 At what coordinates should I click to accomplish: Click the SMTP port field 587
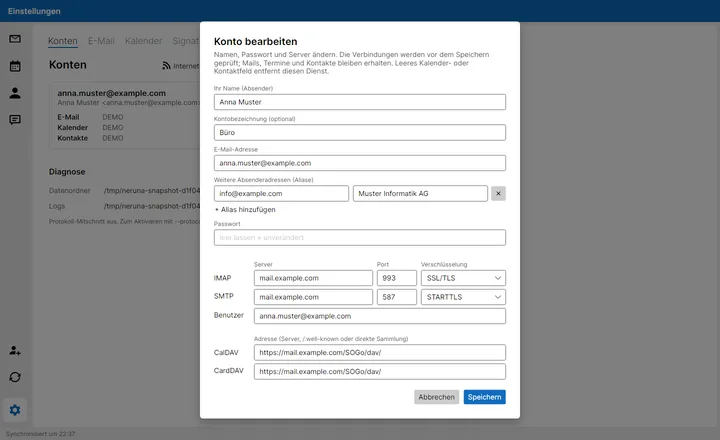(397, 297)
